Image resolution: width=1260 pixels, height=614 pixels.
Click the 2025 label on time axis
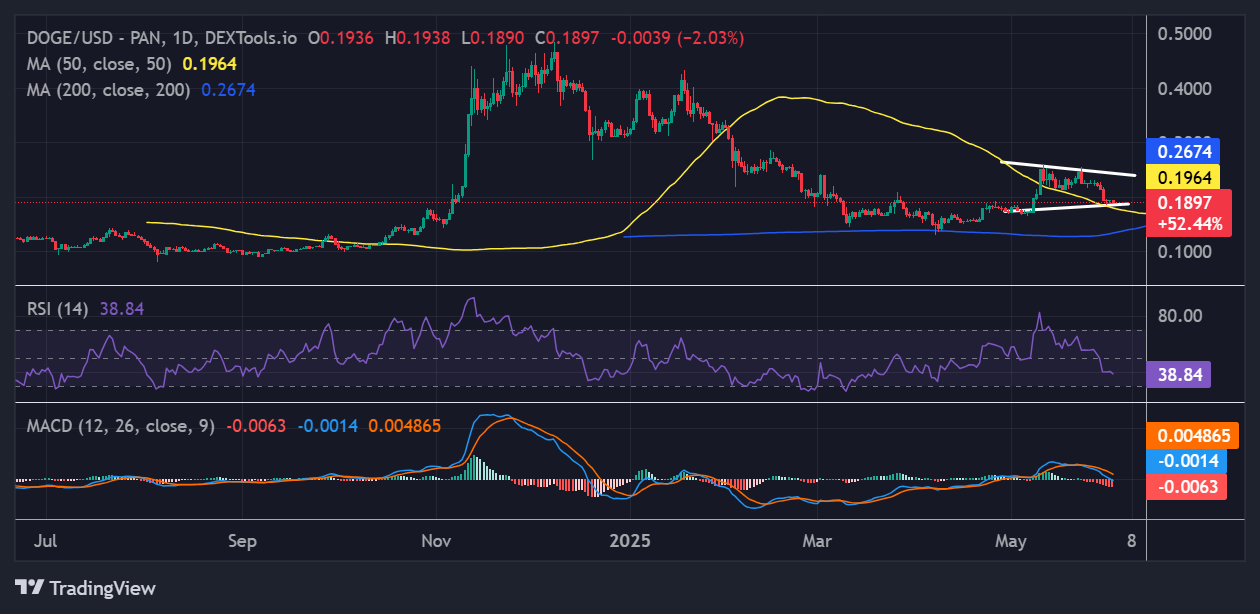click(630, 541)
